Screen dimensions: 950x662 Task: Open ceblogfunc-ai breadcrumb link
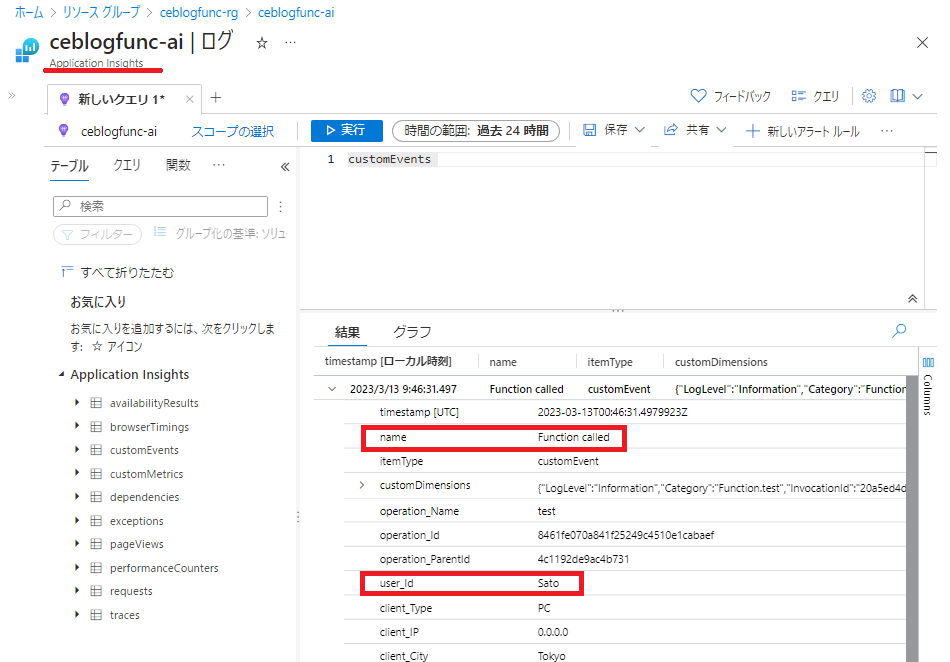pyautogui.click(x=296, y=12)
